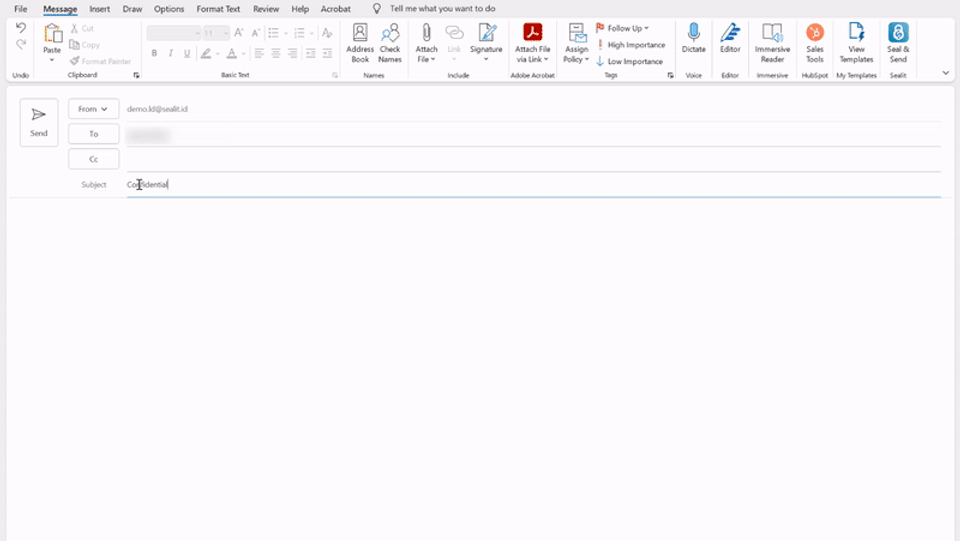Switch to the Insert tab
The image size is (960, 541).
coord(100,9)
